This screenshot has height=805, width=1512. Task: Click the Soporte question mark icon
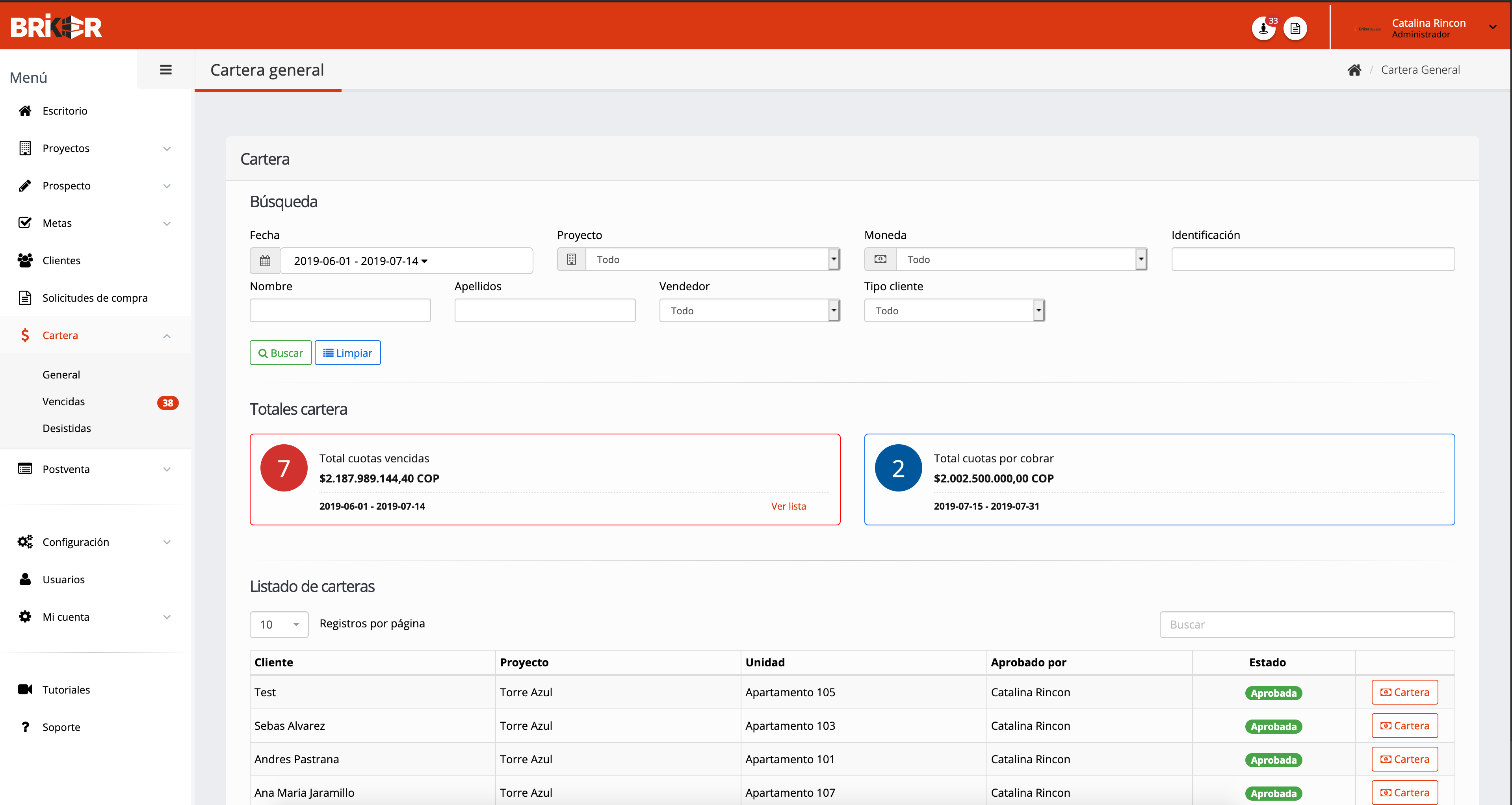25,727
